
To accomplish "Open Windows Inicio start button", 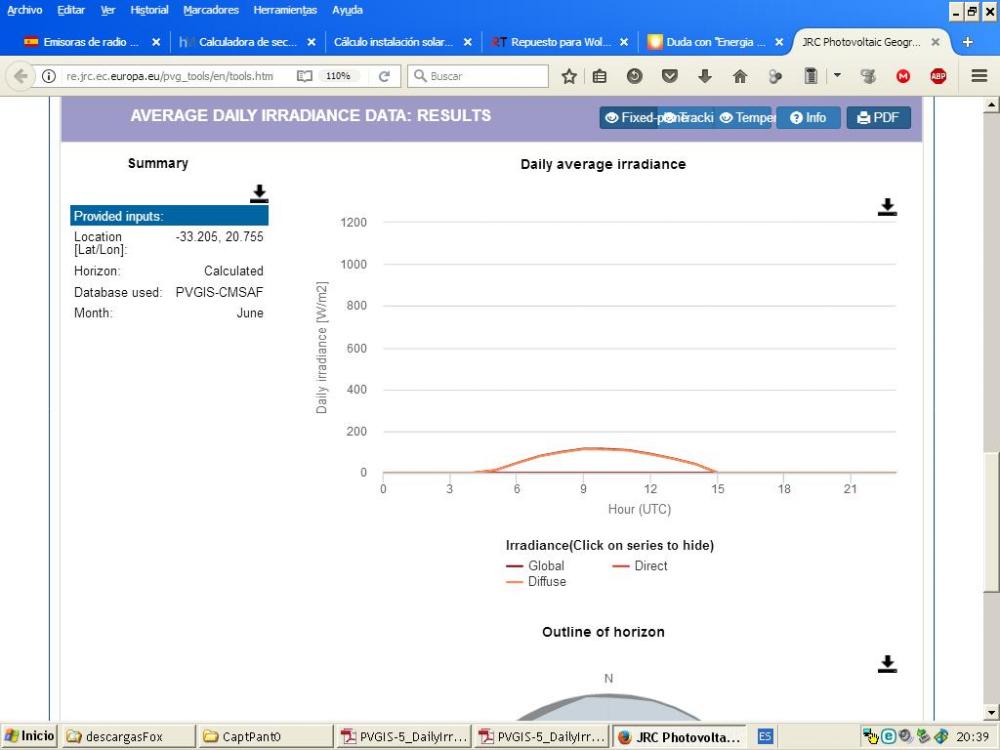I will click(x=29, y=737).
